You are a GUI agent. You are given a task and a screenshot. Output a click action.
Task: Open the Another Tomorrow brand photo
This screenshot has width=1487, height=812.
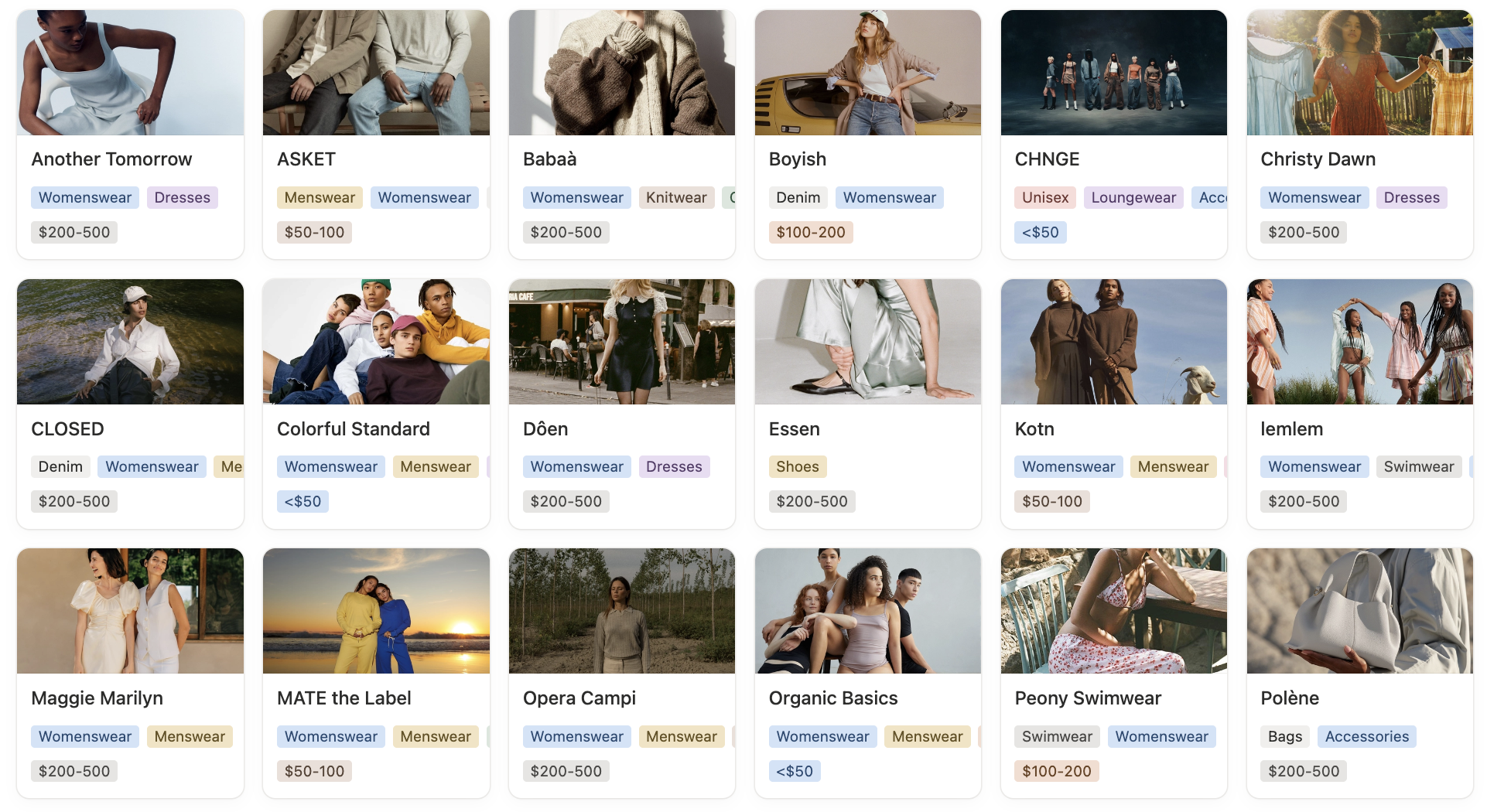130,73
